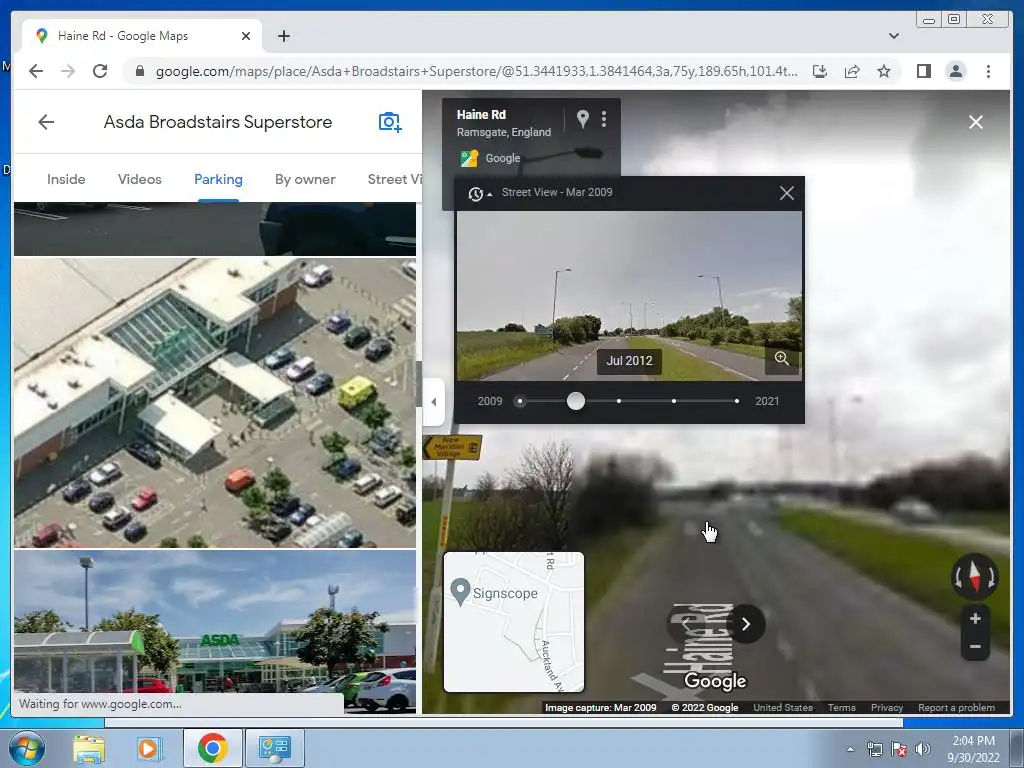Bookmark this page with the star
Image resolution: width=1024 pixels, height=768 pixels.
884,71
